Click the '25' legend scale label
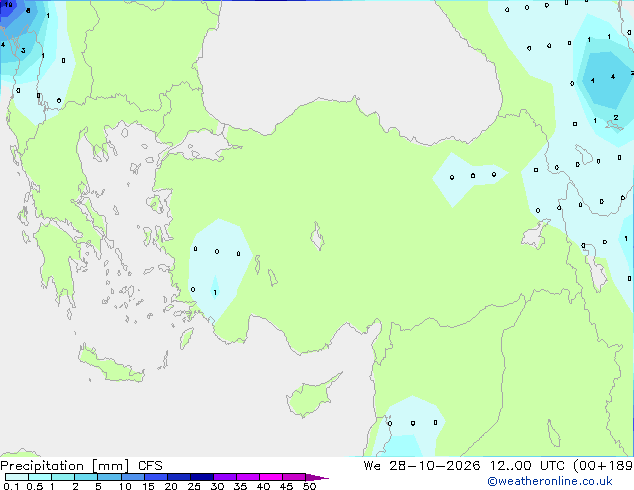This screenshot has width=634, height=490. click(194, 486)
